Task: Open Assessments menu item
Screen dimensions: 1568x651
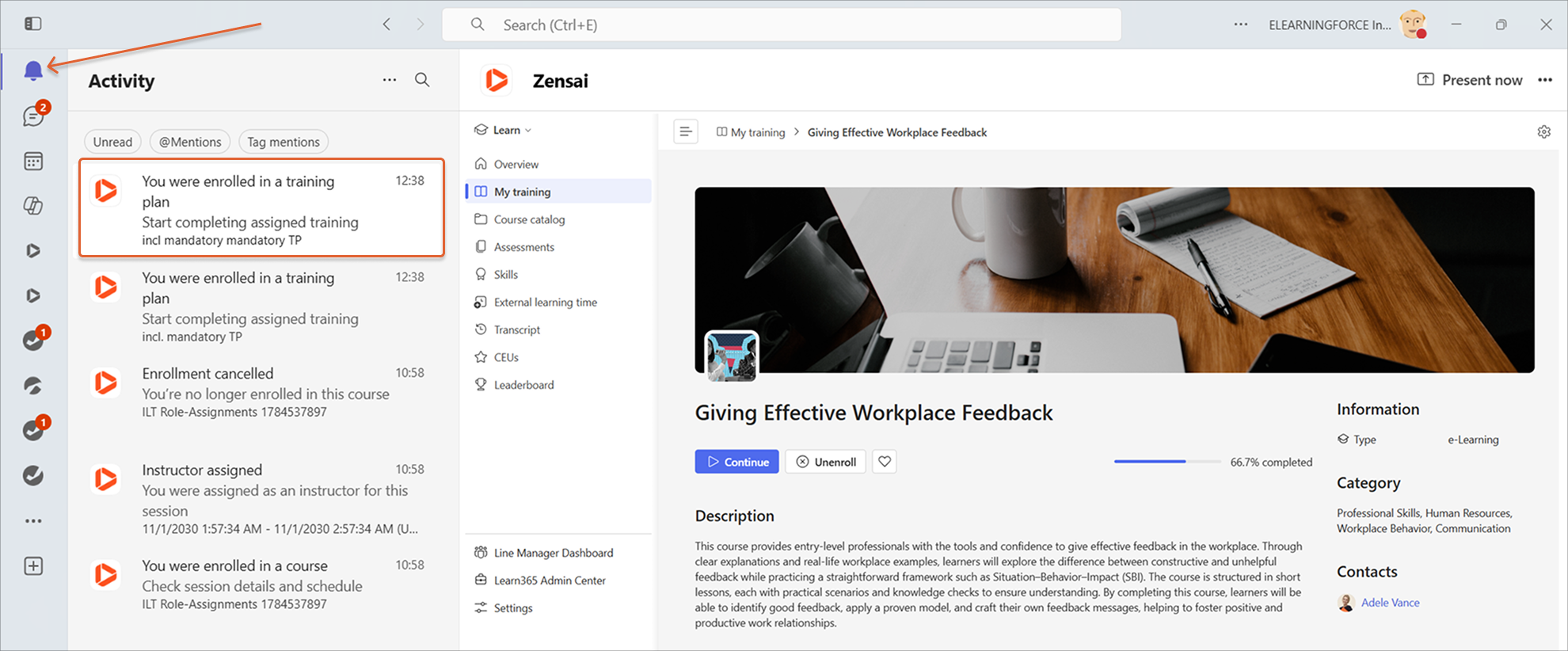Action: [558, 247]
